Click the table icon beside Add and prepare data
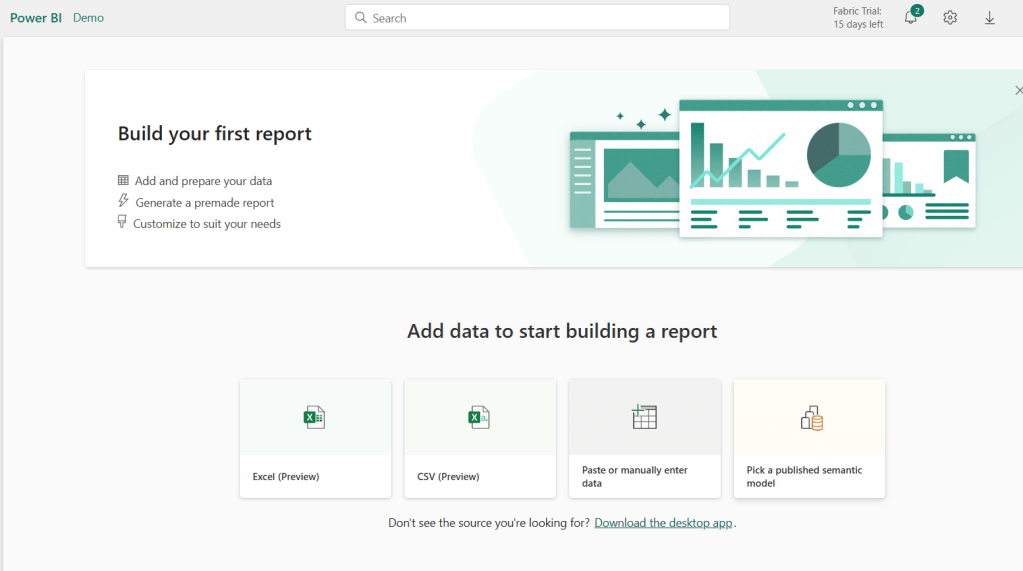This screenshot has height=571, width=1023. point(123,181)
